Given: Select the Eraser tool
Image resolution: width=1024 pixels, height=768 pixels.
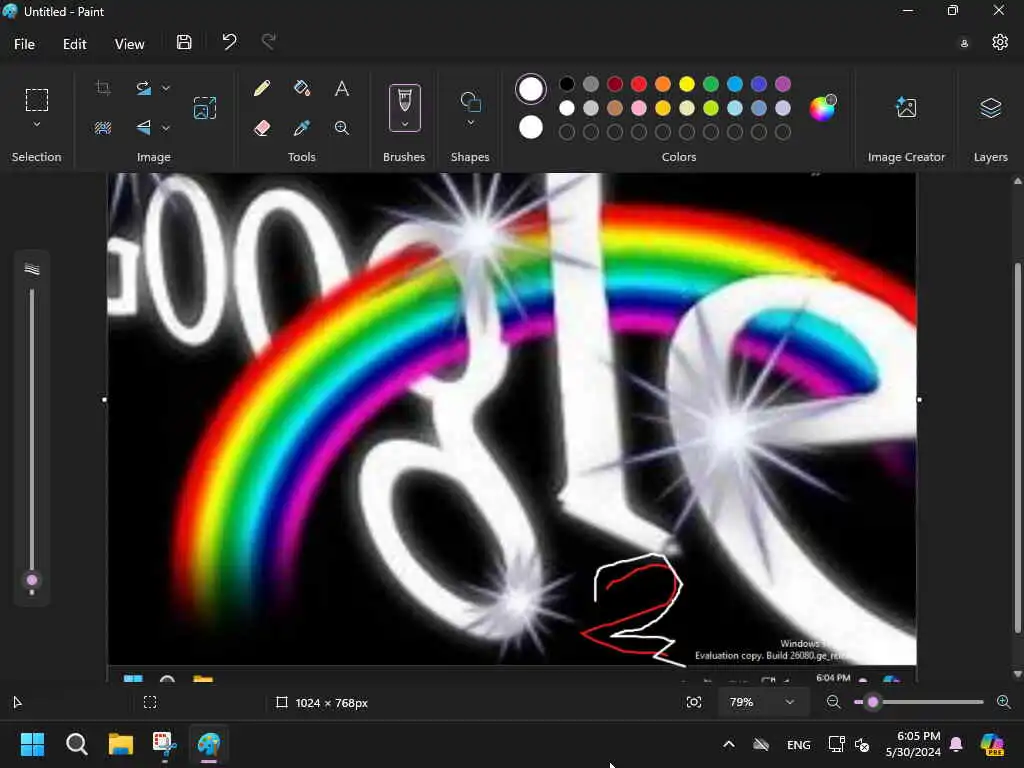Looking at the screenshot, I should click(262, 128).
